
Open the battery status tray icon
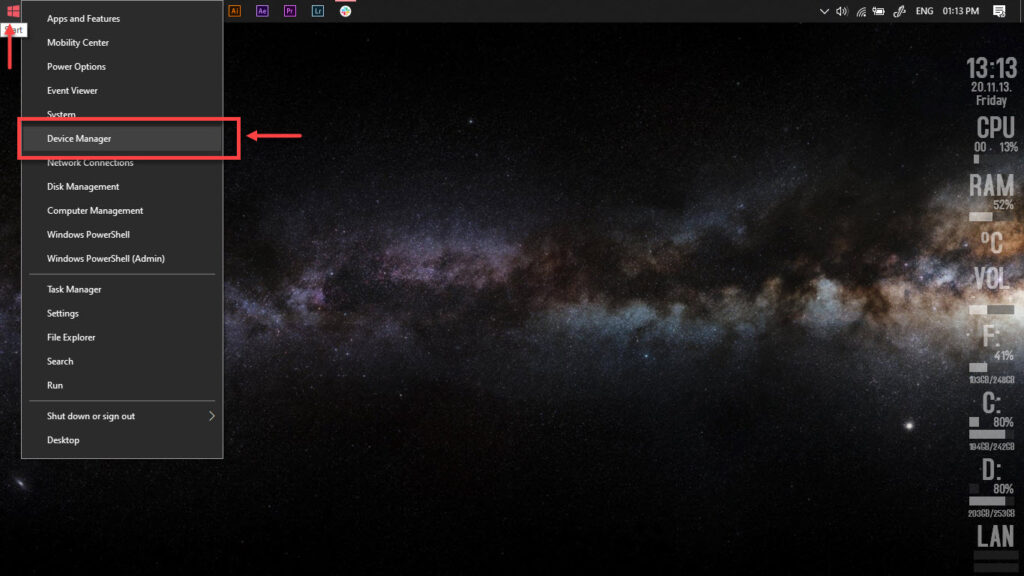click(x=879, y=11)
